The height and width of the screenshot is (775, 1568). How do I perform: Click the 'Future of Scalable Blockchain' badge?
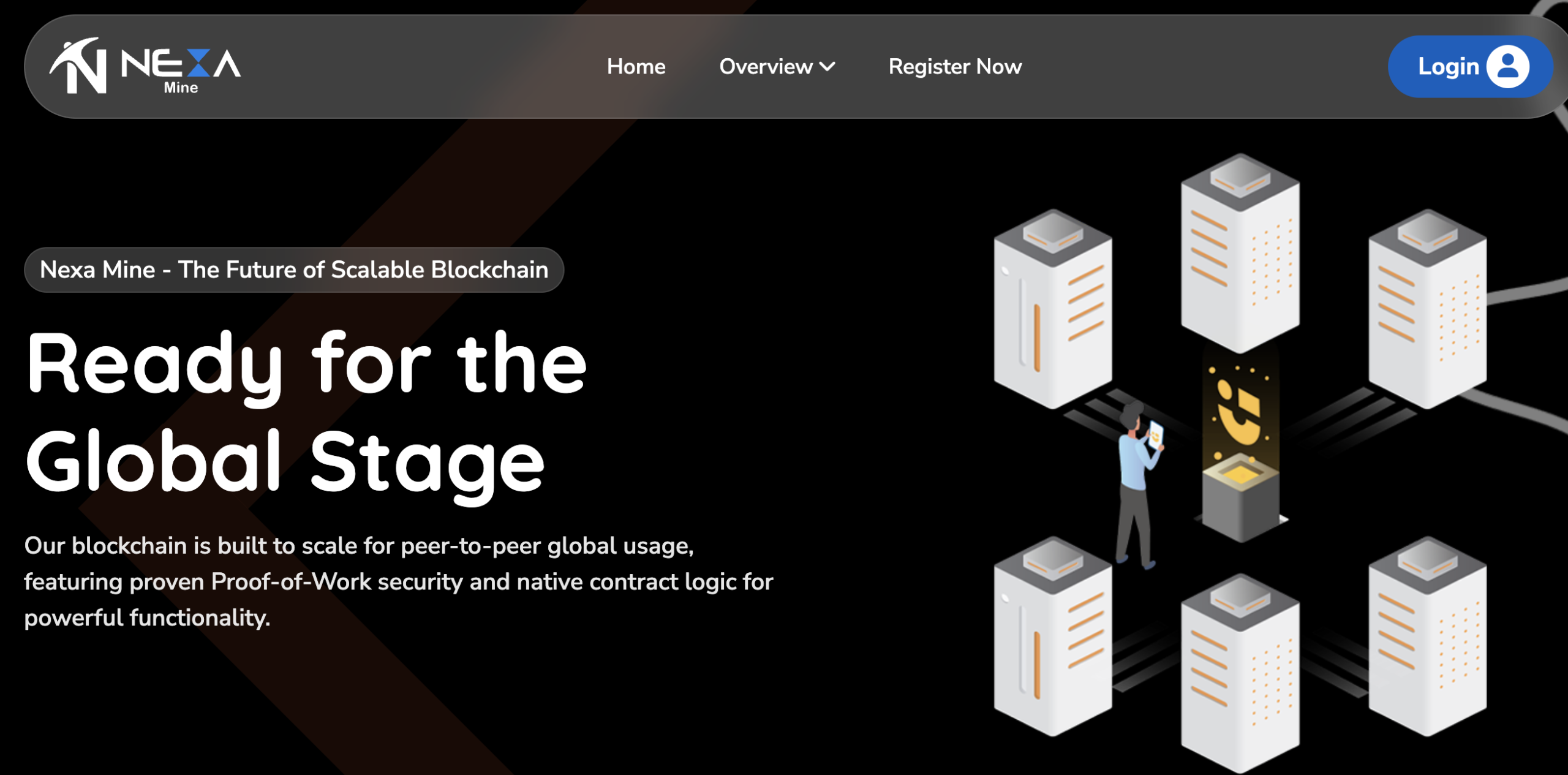click(x=294, y=270)
